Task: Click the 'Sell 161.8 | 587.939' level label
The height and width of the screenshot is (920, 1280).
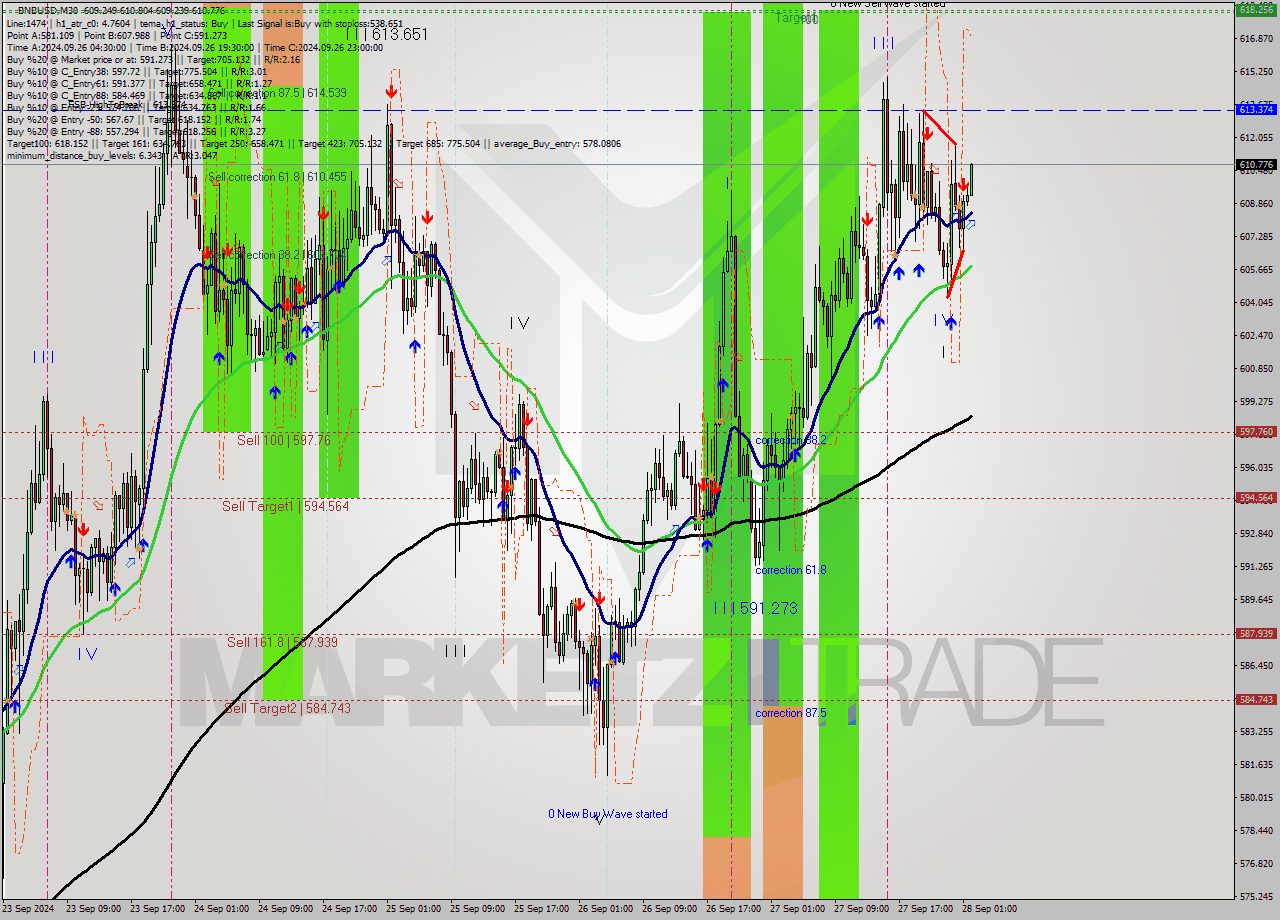Action: 282,642
